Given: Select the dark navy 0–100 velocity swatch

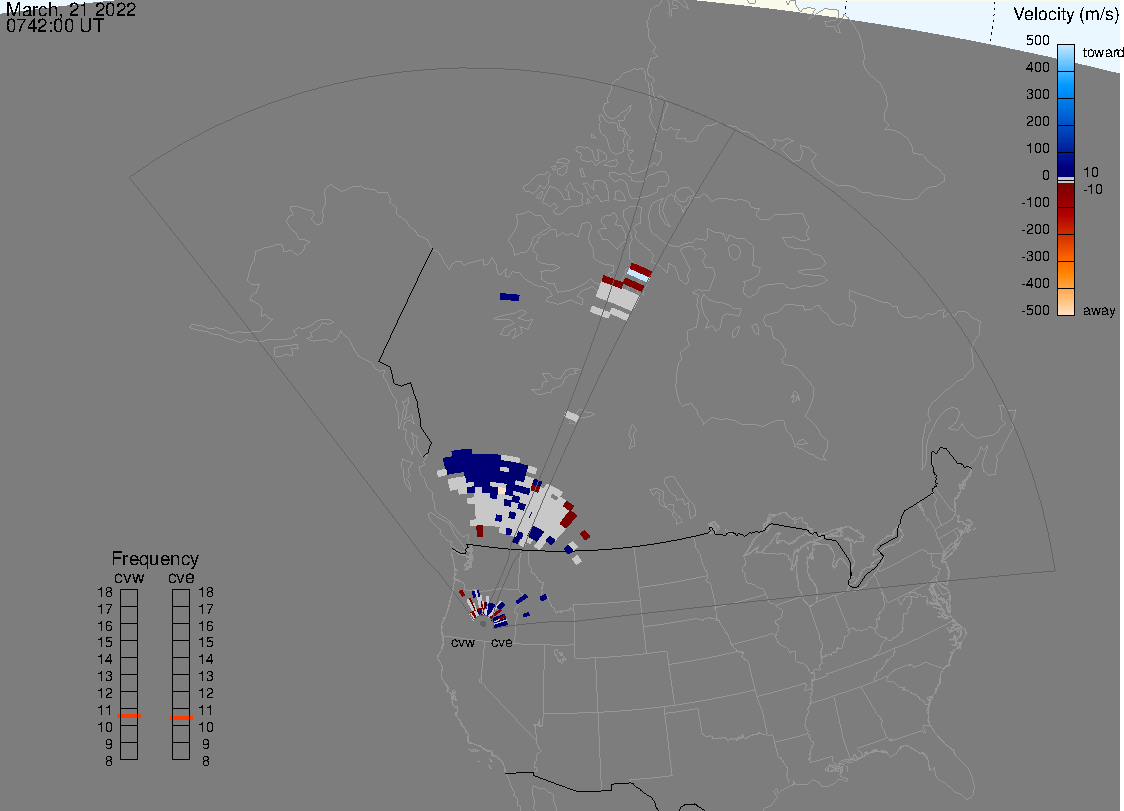Looking at the screenshot, I should (x=1066, y=164).
